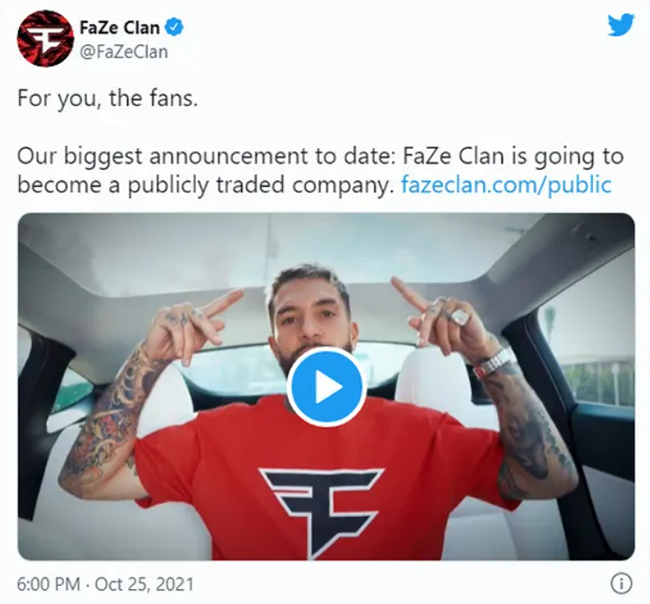
Task: Click the Oct 25, 2021 date
Action: click(x=145, y=584)
